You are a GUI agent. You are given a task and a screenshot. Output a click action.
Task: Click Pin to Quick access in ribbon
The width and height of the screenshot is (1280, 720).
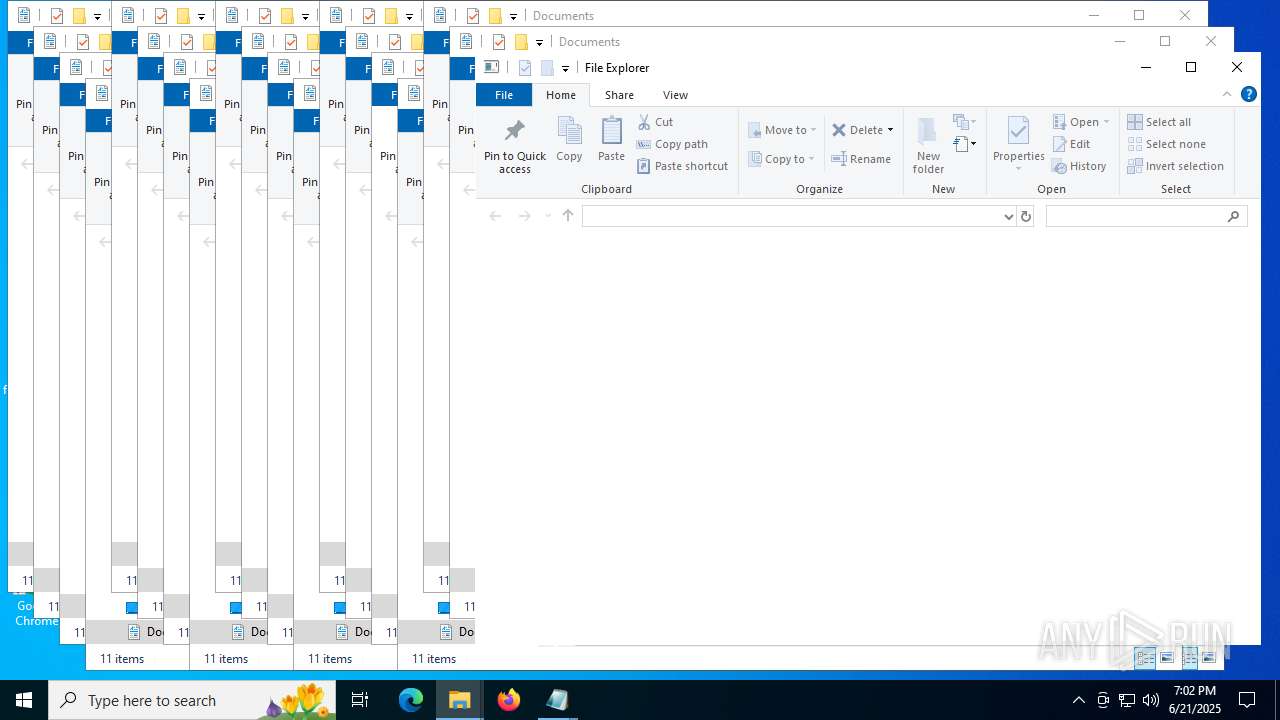pyautogui.click(x=515, y=147)
